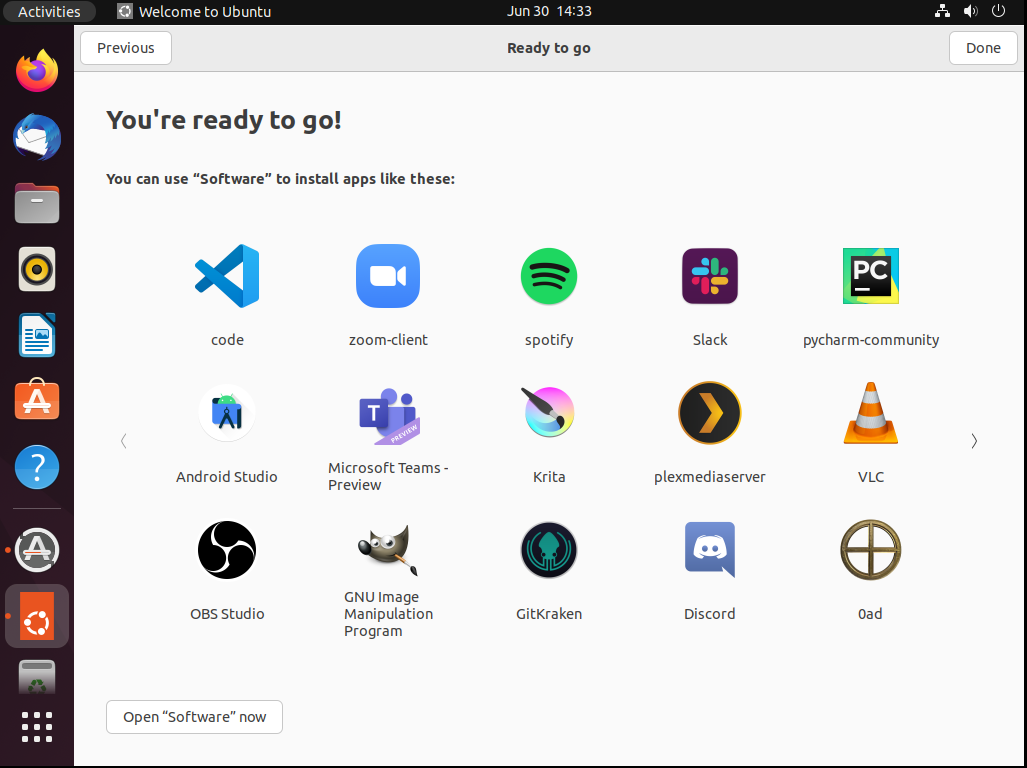
Task: Open the clock and calendar menu
Action: click(549, 12)
